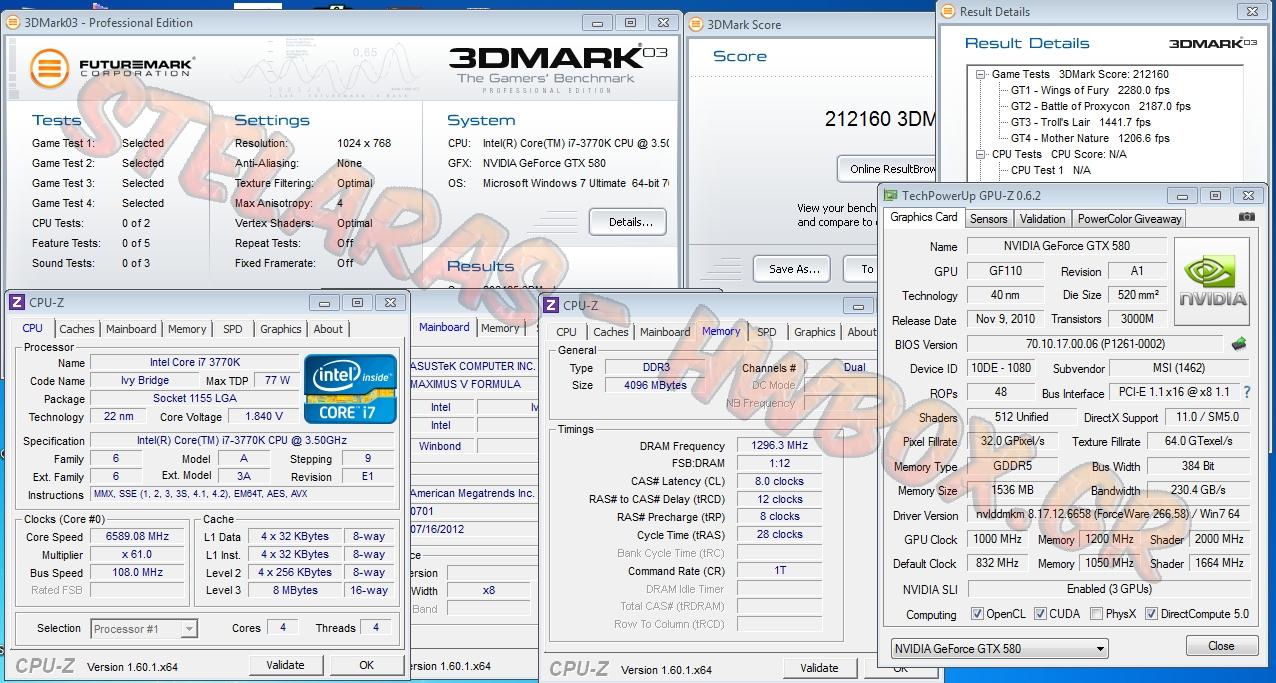The height and width of the screenshot is (683, 1276).
Task: Click Validate in the CPU-Z window showing Timings
Action: (819, 668)
